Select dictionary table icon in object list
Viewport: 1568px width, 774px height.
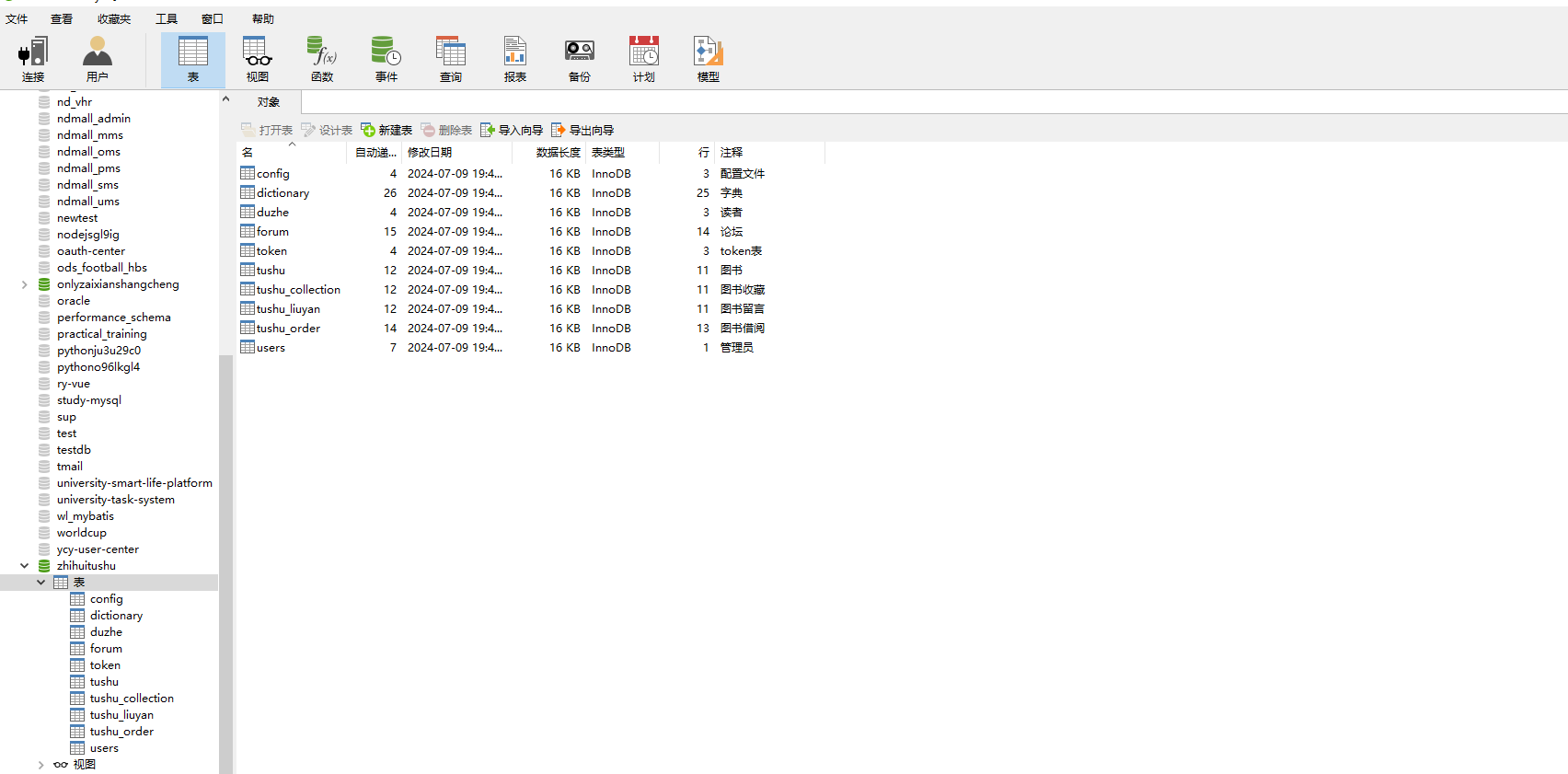(x=248, y=192)
